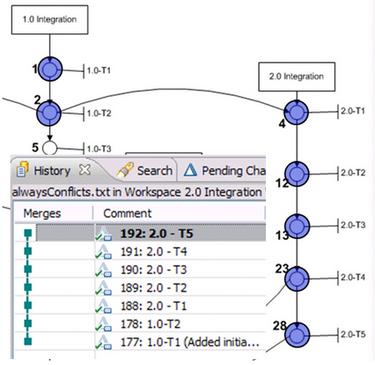375x365 pixels.
Task: Select node 28 next to 2.0-T5
Action: 297,335
